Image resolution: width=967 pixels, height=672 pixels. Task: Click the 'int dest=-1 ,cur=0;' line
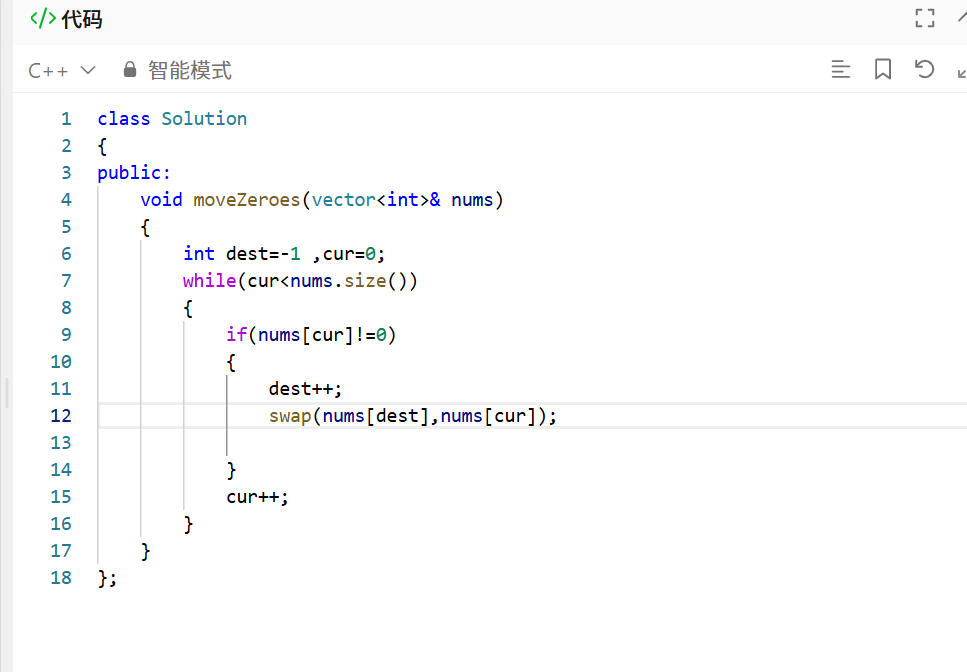tap(284, 253)
